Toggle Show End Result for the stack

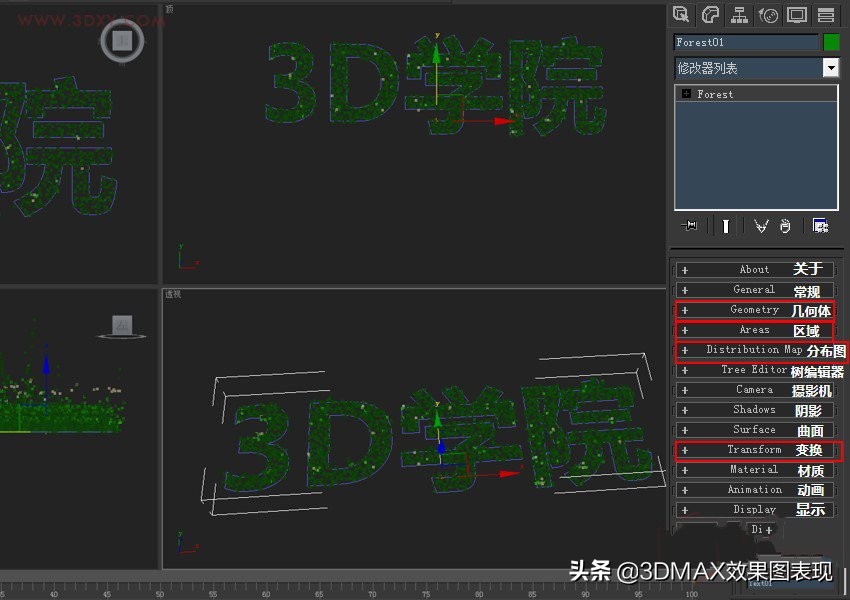(725, 226)
